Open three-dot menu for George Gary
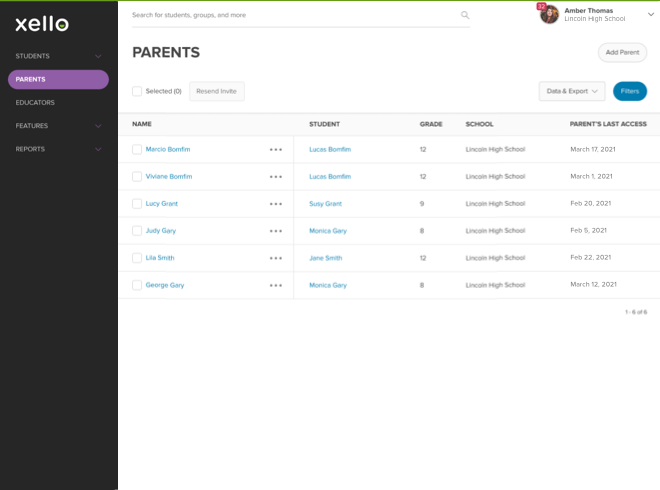 pos(276,285)
